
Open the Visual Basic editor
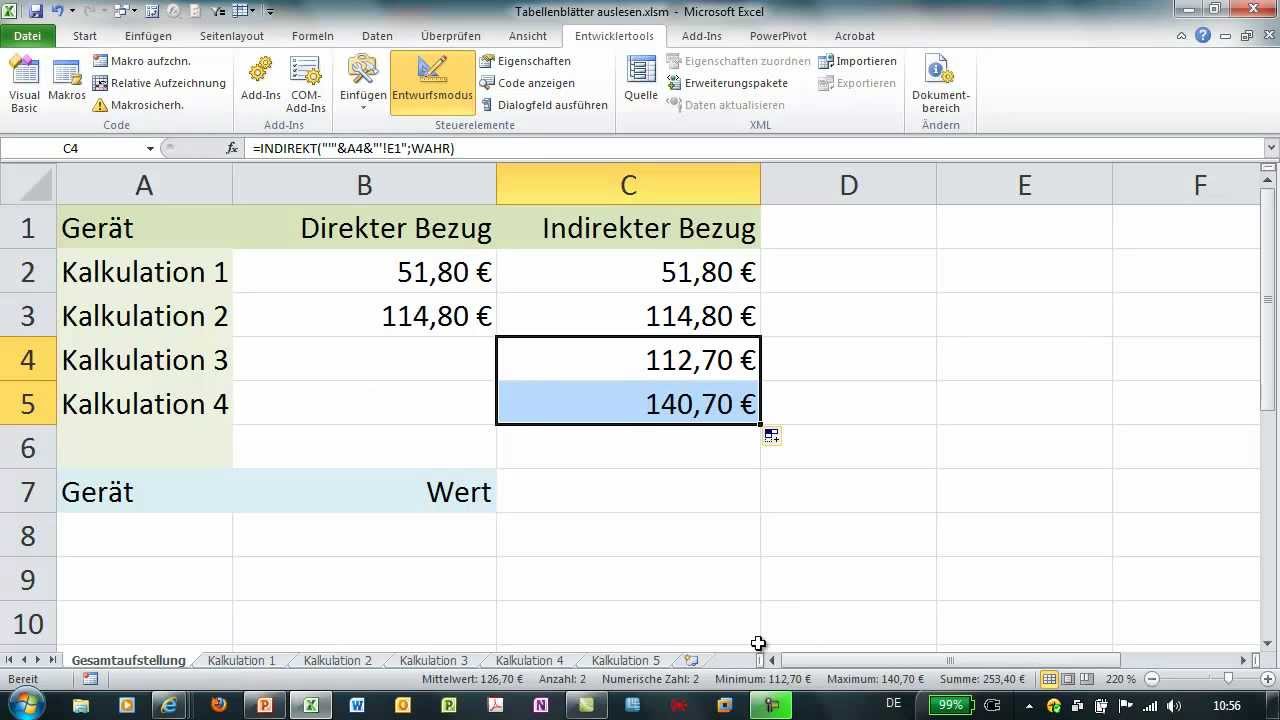24,85
